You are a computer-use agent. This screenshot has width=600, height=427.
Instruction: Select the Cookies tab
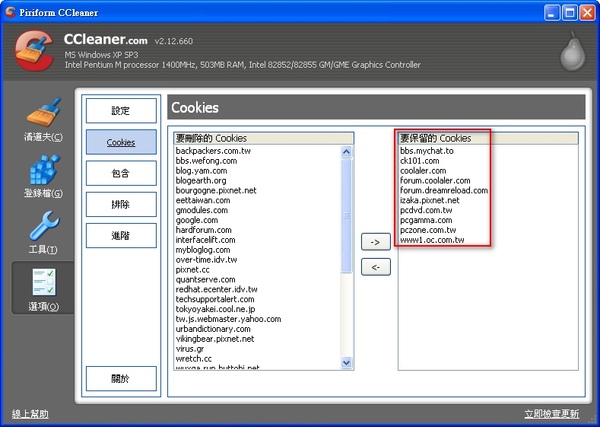click(x=121, y=142)
